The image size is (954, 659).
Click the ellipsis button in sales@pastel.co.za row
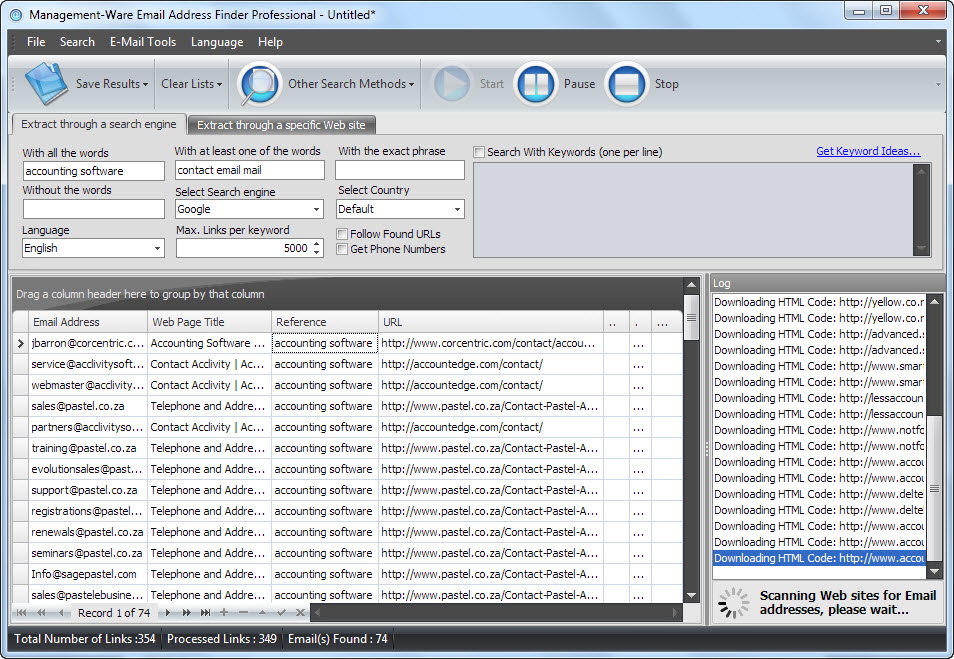click(x=638, y=406)
